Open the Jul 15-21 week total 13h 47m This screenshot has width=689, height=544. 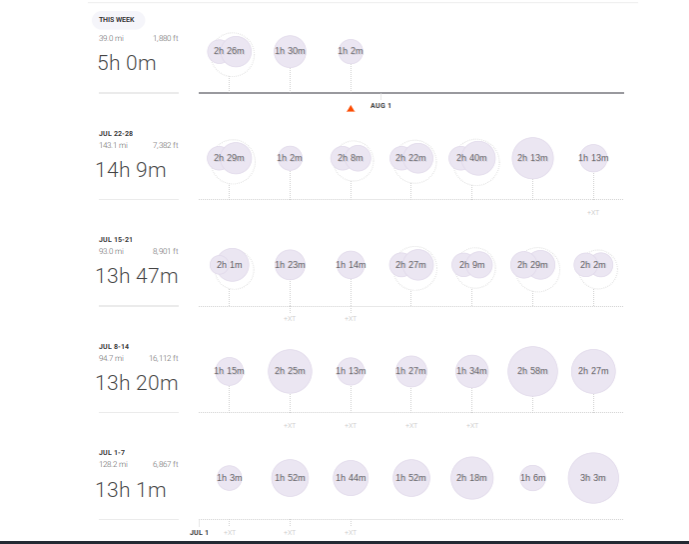click(x=137, y=277)
